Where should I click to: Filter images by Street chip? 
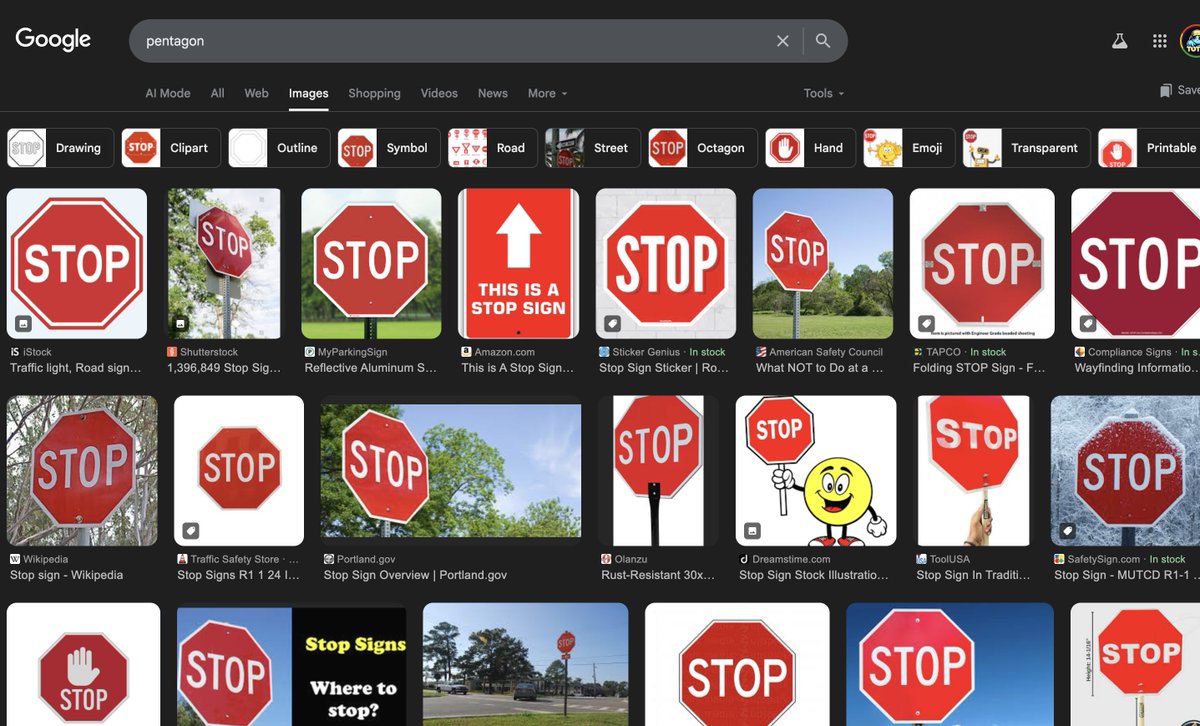[x=593, y=148]
